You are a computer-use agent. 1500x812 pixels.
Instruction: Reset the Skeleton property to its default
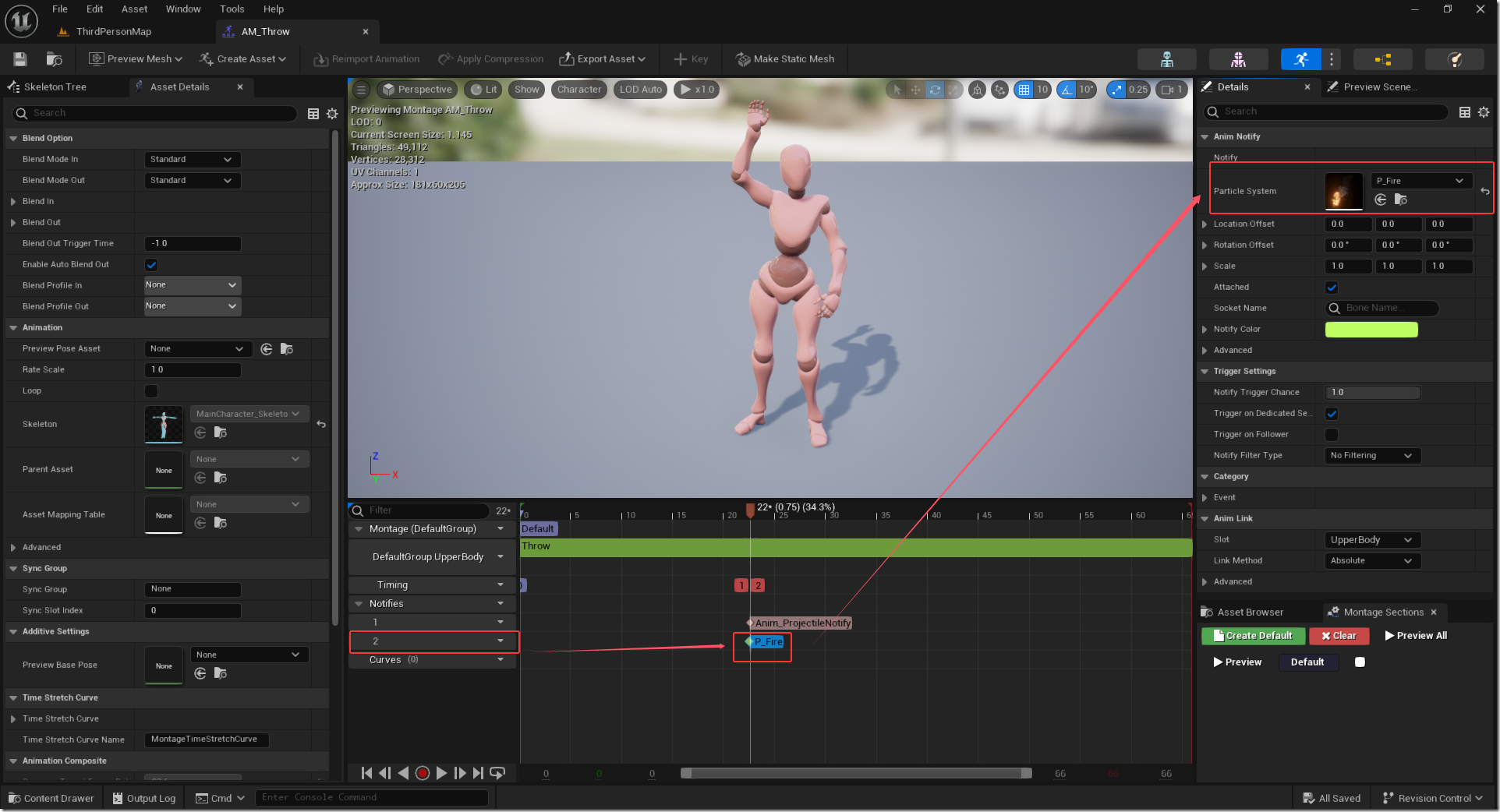(321, 424)
